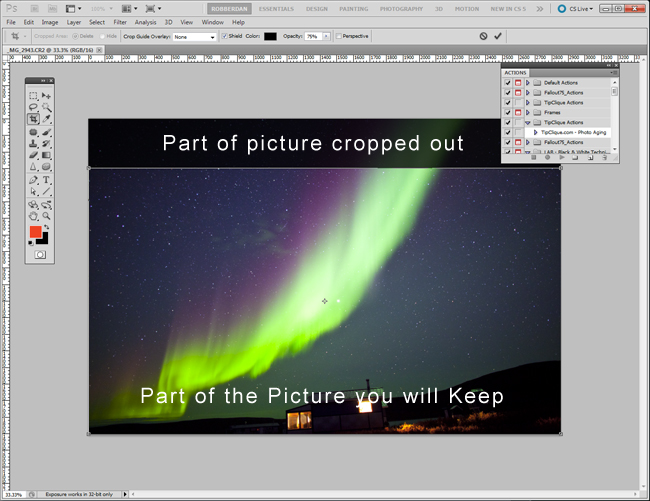The image size is (650, 501).
Task: Select the Crop tool in the toolbox
Action: pyautogui.click(x=34, y=119)
